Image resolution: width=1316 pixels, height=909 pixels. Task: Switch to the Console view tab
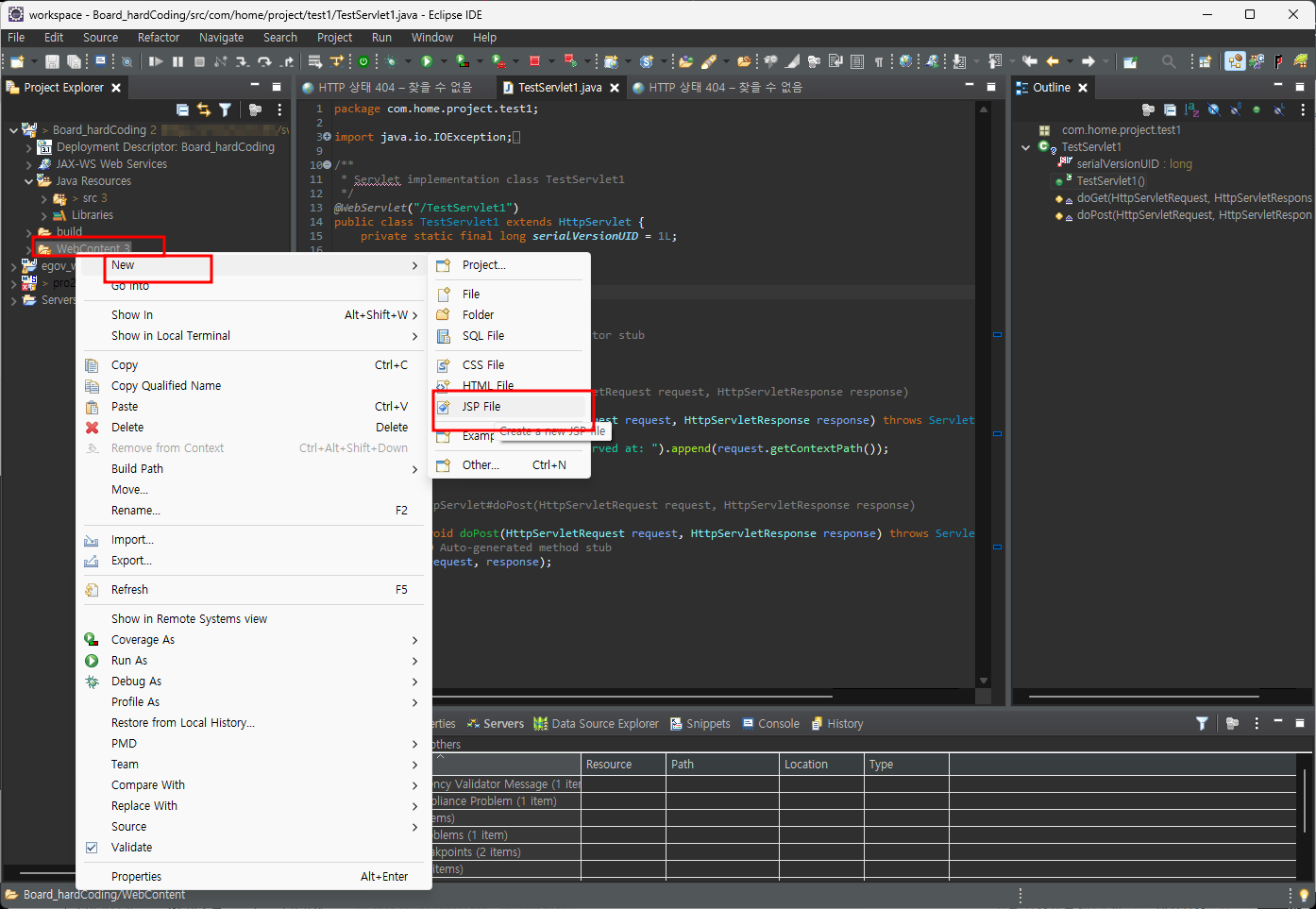770,724
